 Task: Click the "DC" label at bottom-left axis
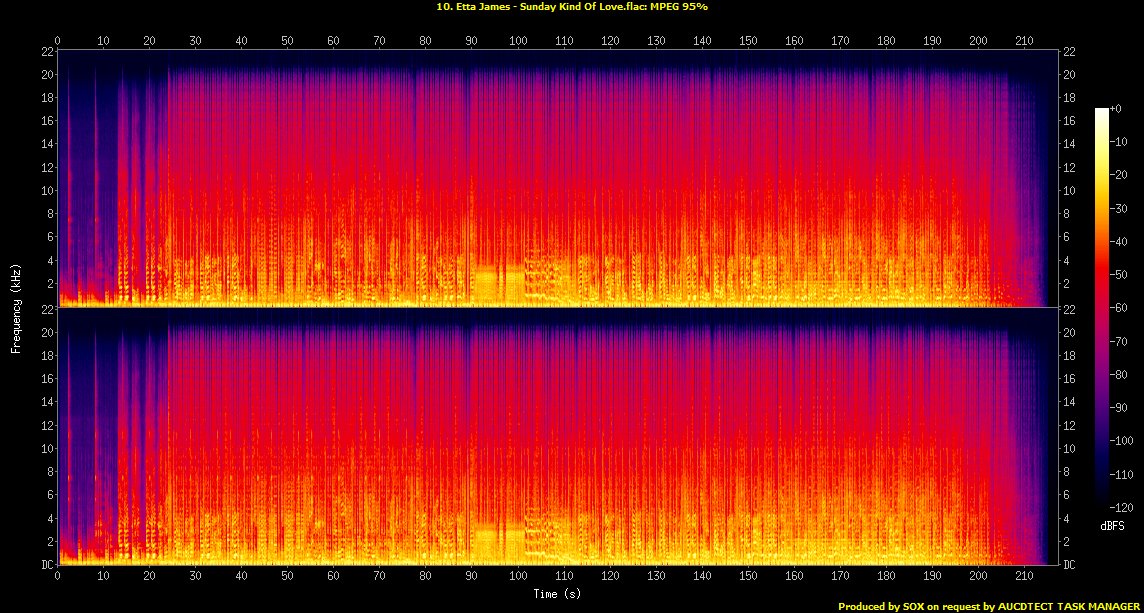[x=46, y=565]
